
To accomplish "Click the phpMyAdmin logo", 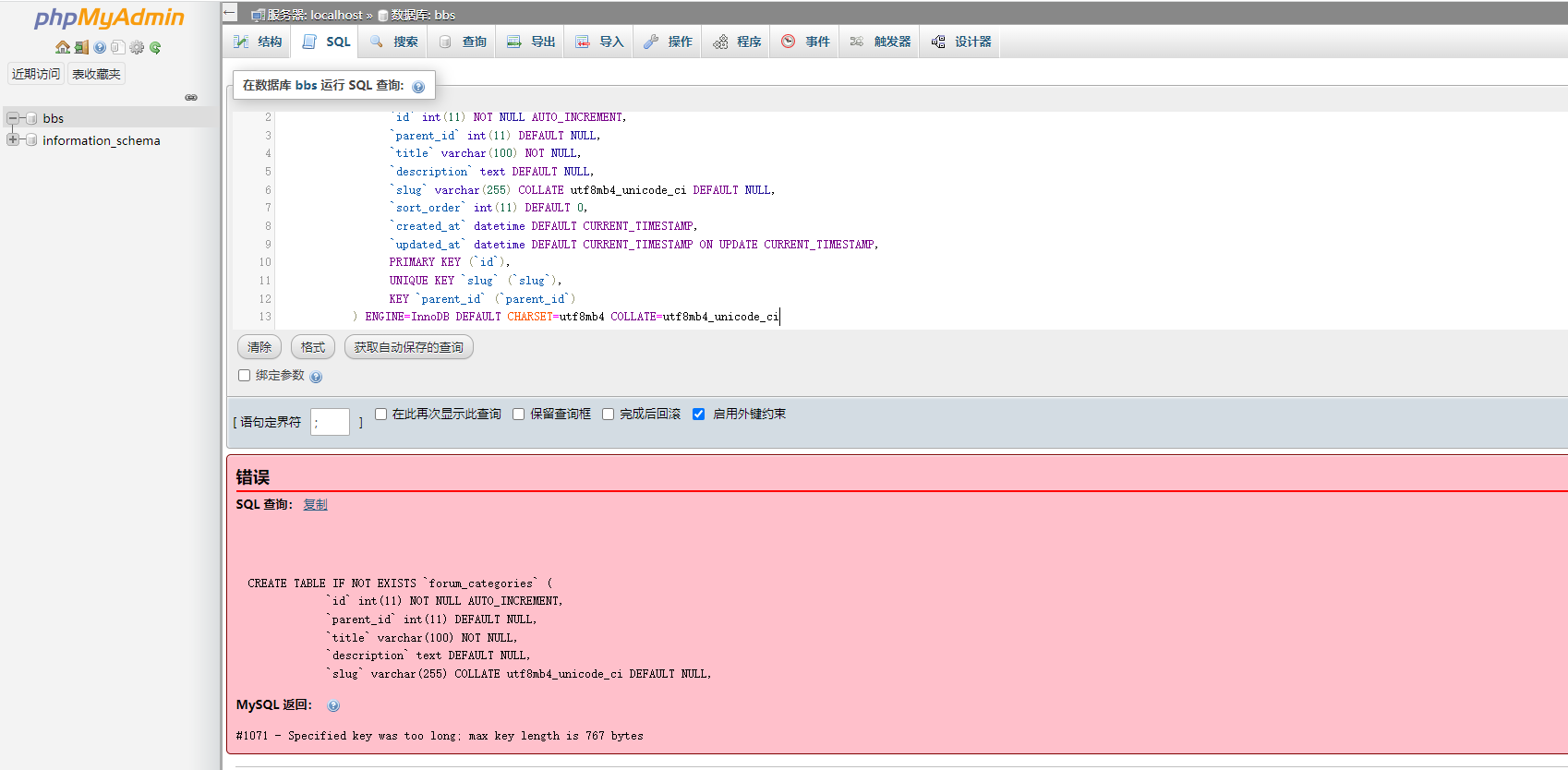I will pyautogui.click(x=109, y=18).
